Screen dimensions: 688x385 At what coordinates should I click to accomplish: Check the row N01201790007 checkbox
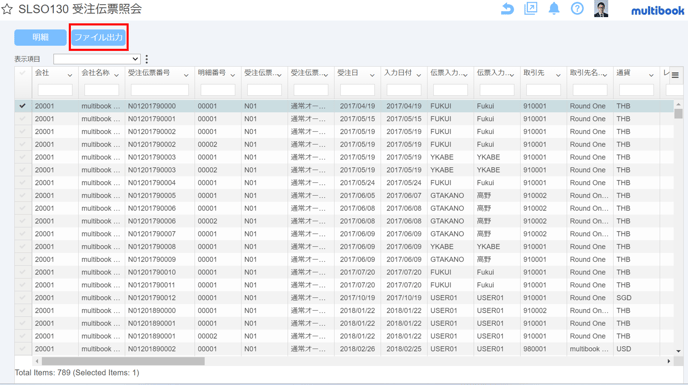click(22, 234)
